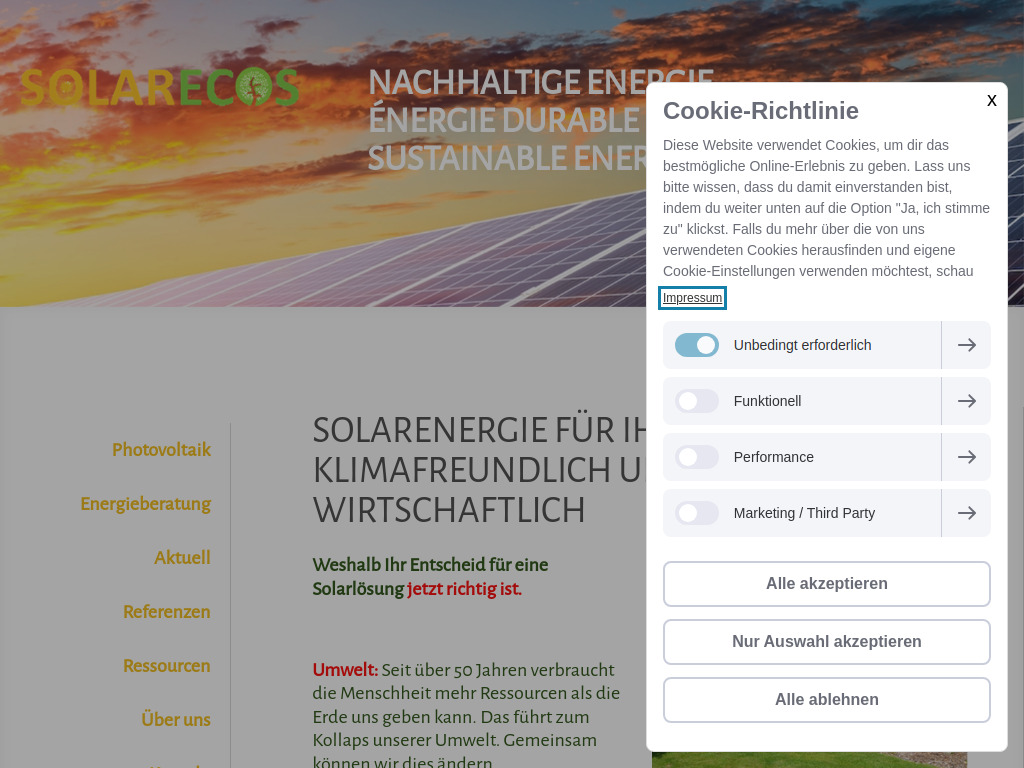Open the Photovoltaik menu item

161,449
